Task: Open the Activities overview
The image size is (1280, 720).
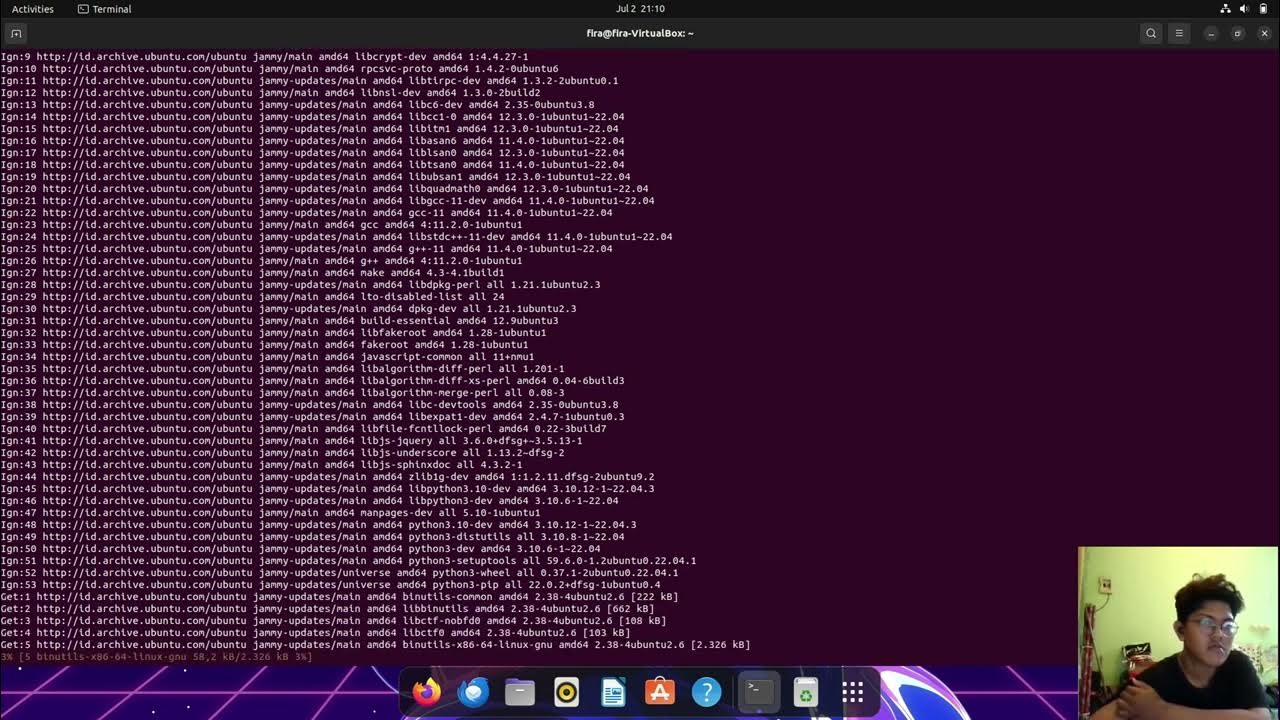Action: [x=33, y=9]
